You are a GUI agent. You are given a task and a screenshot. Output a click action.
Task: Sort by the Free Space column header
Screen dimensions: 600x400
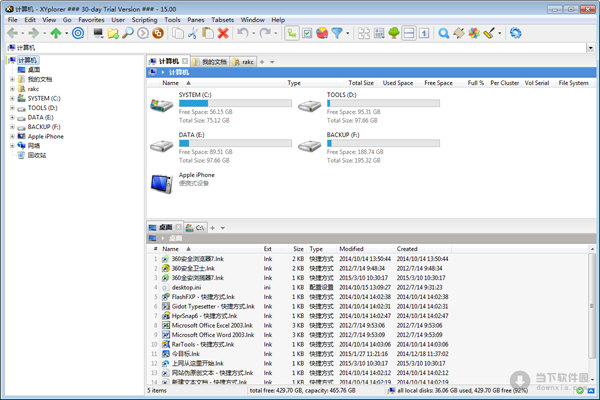tap(439, 83)
